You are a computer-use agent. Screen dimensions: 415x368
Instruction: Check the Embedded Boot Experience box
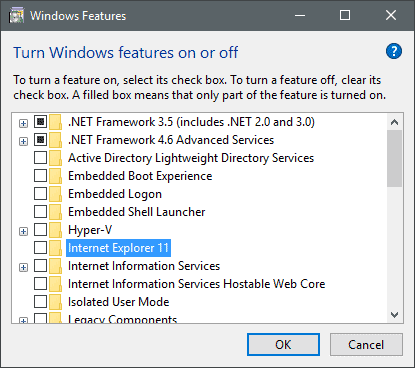click(40, 176)
